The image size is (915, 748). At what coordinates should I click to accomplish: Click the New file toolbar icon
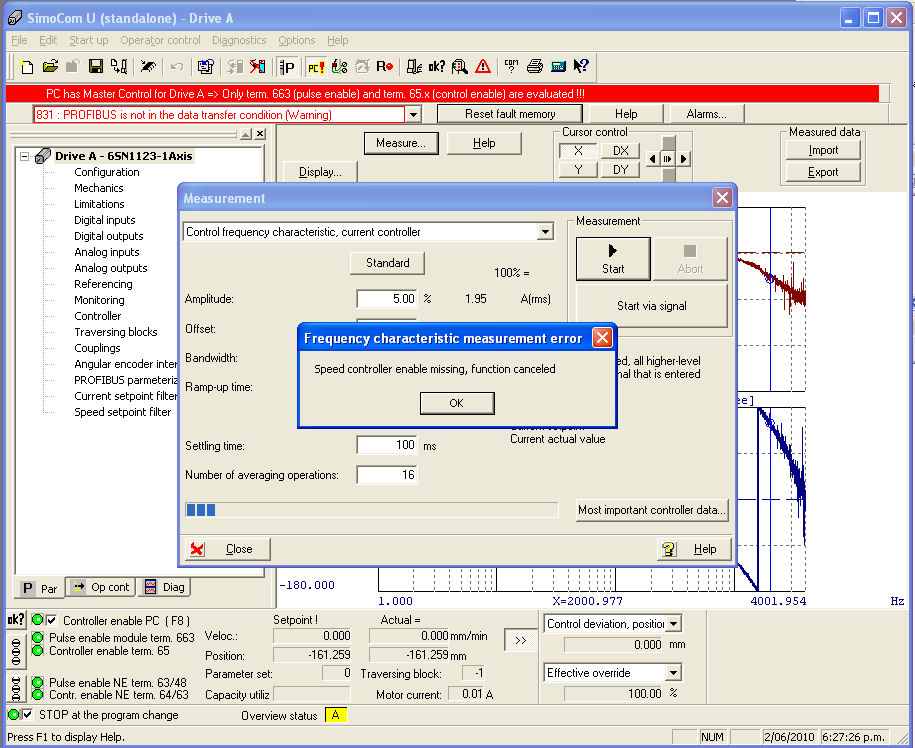pos(27,67)
